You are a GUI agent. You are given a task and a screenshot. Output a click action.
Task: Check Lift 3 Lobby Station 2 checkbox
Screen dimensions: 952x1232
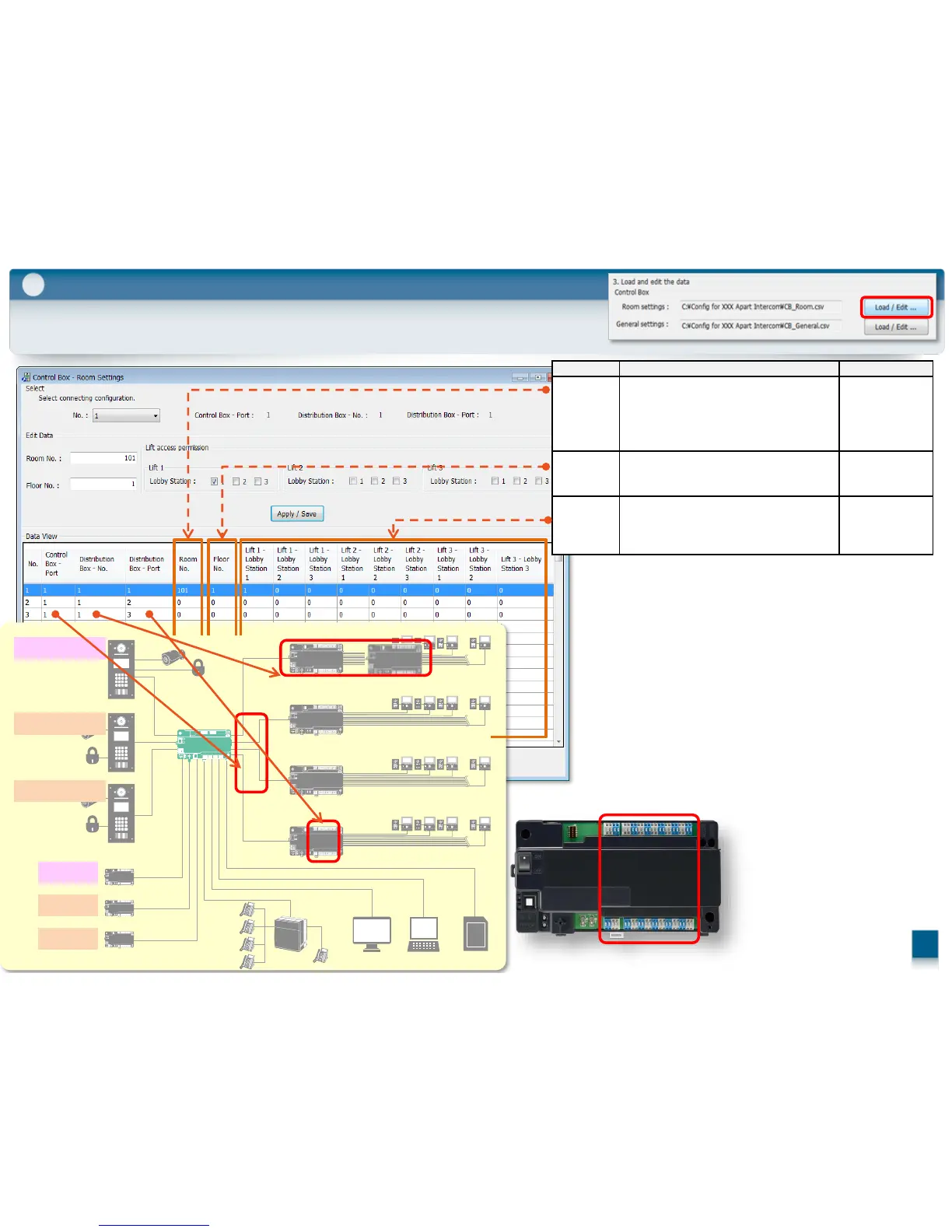click(517, 481)
